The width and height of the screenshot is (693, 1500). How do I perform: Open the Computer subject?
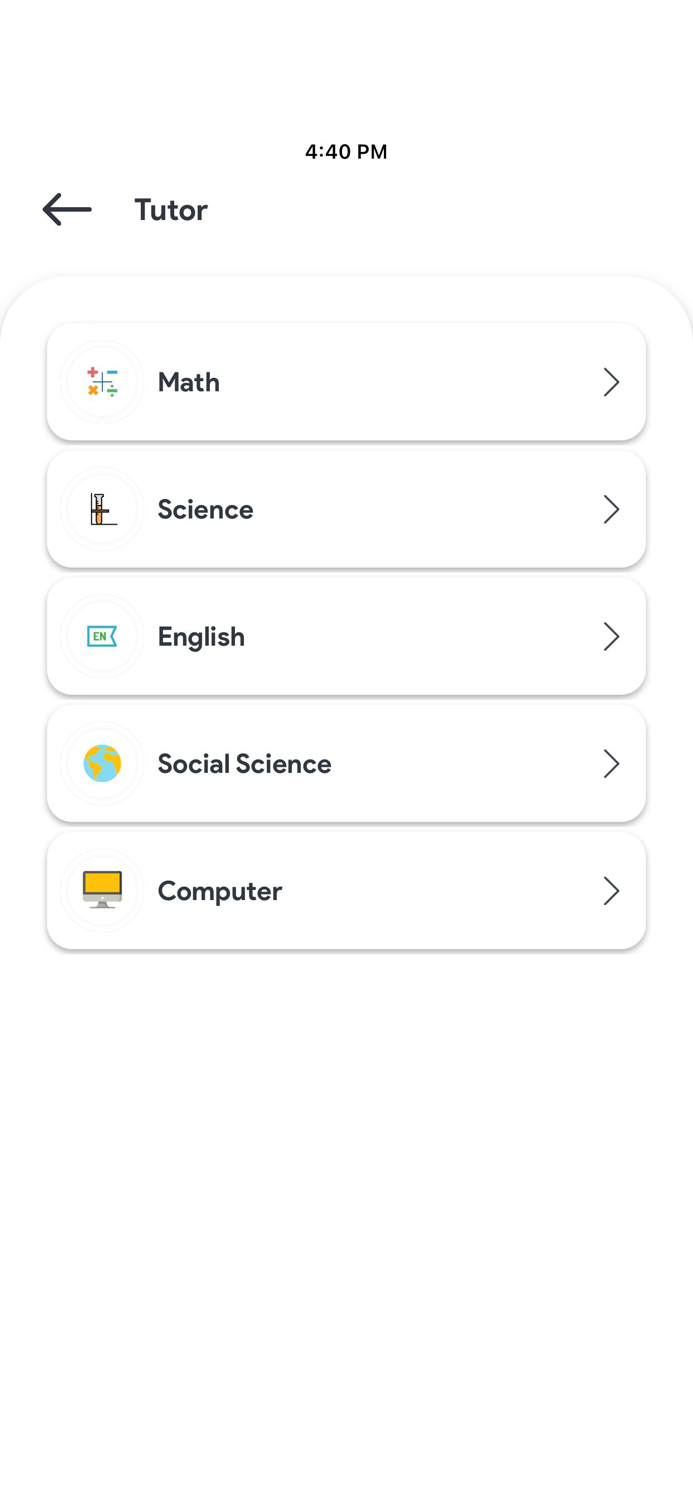click(346, 890)
